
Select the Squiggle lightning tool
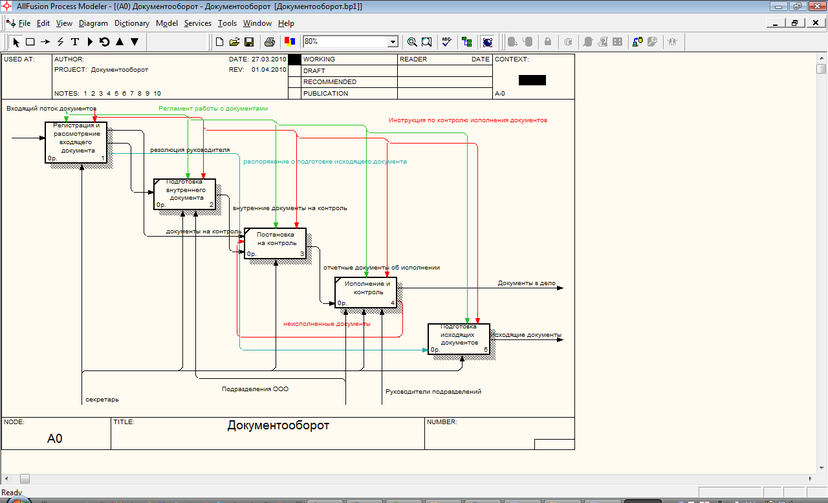(x=60, y=42)
